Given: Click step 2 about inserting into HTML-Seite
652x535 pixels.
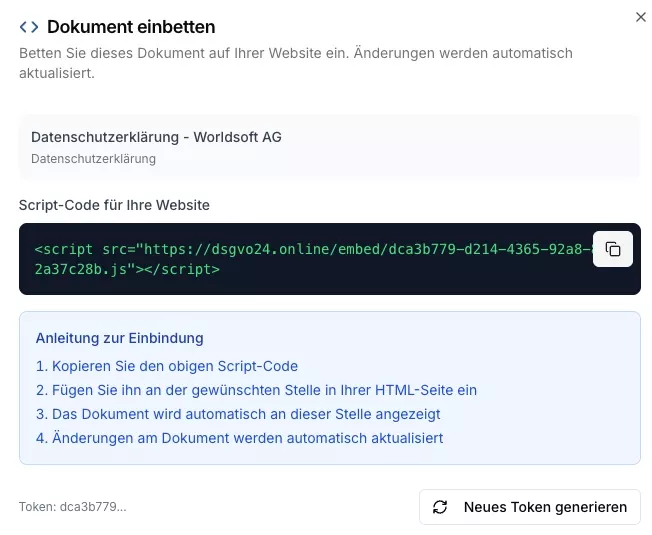Looking at the screenshot, I should tap(256, 390).
